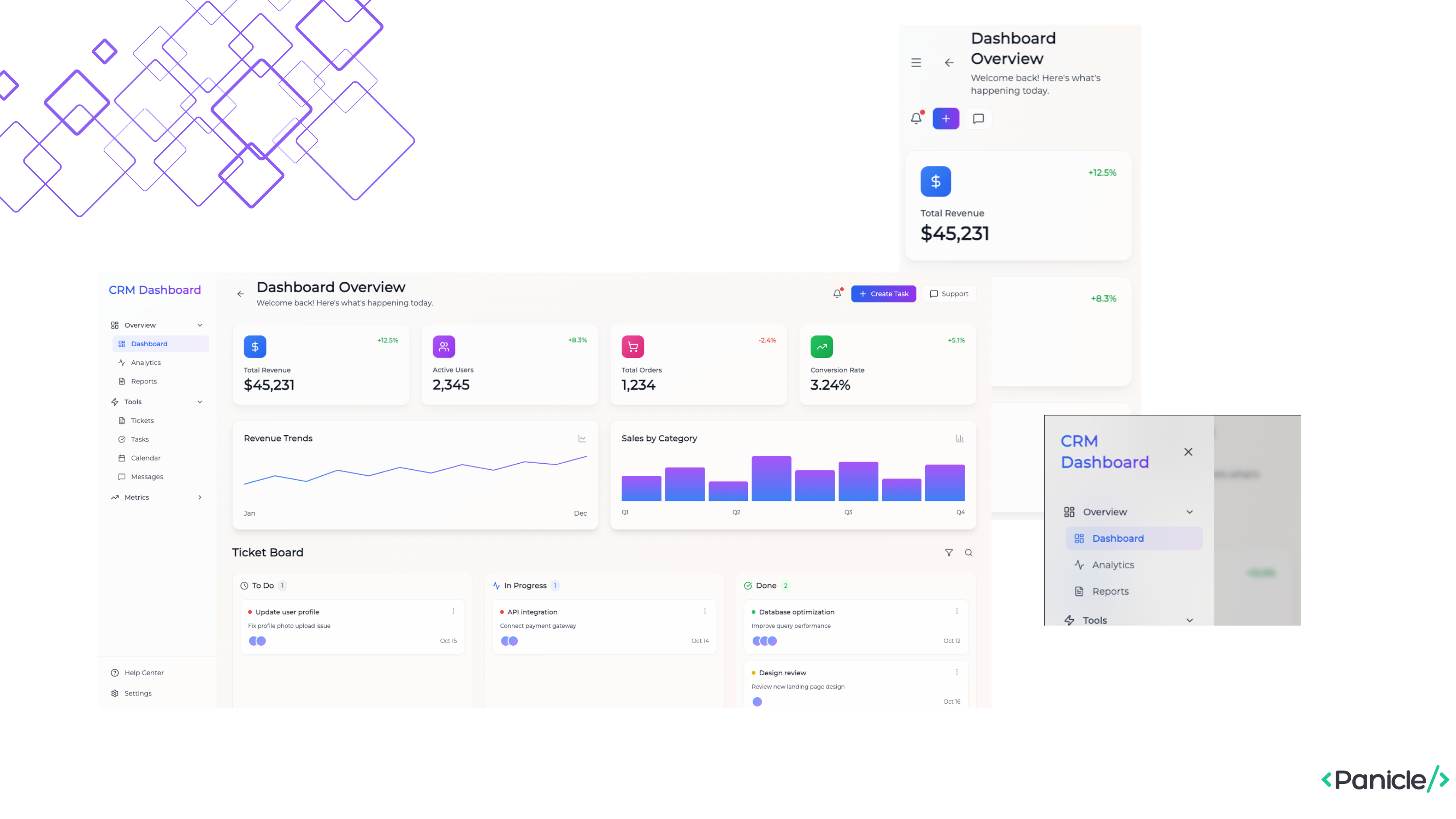Open the filter icon on Ticket Board
The height and width of the screenshot is (819, 1456).
click(x=949, y=553)
